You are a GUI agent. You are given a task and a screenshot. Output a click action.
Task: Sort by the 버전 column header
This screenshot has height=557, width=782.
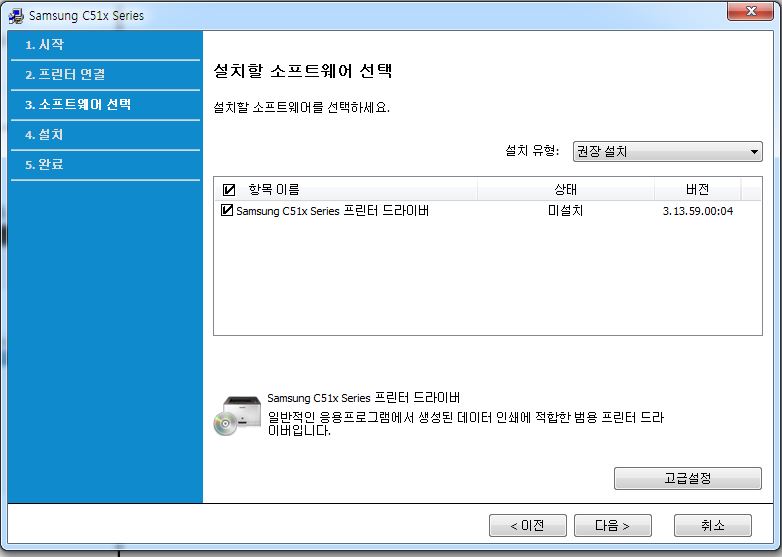coord(697,189)
